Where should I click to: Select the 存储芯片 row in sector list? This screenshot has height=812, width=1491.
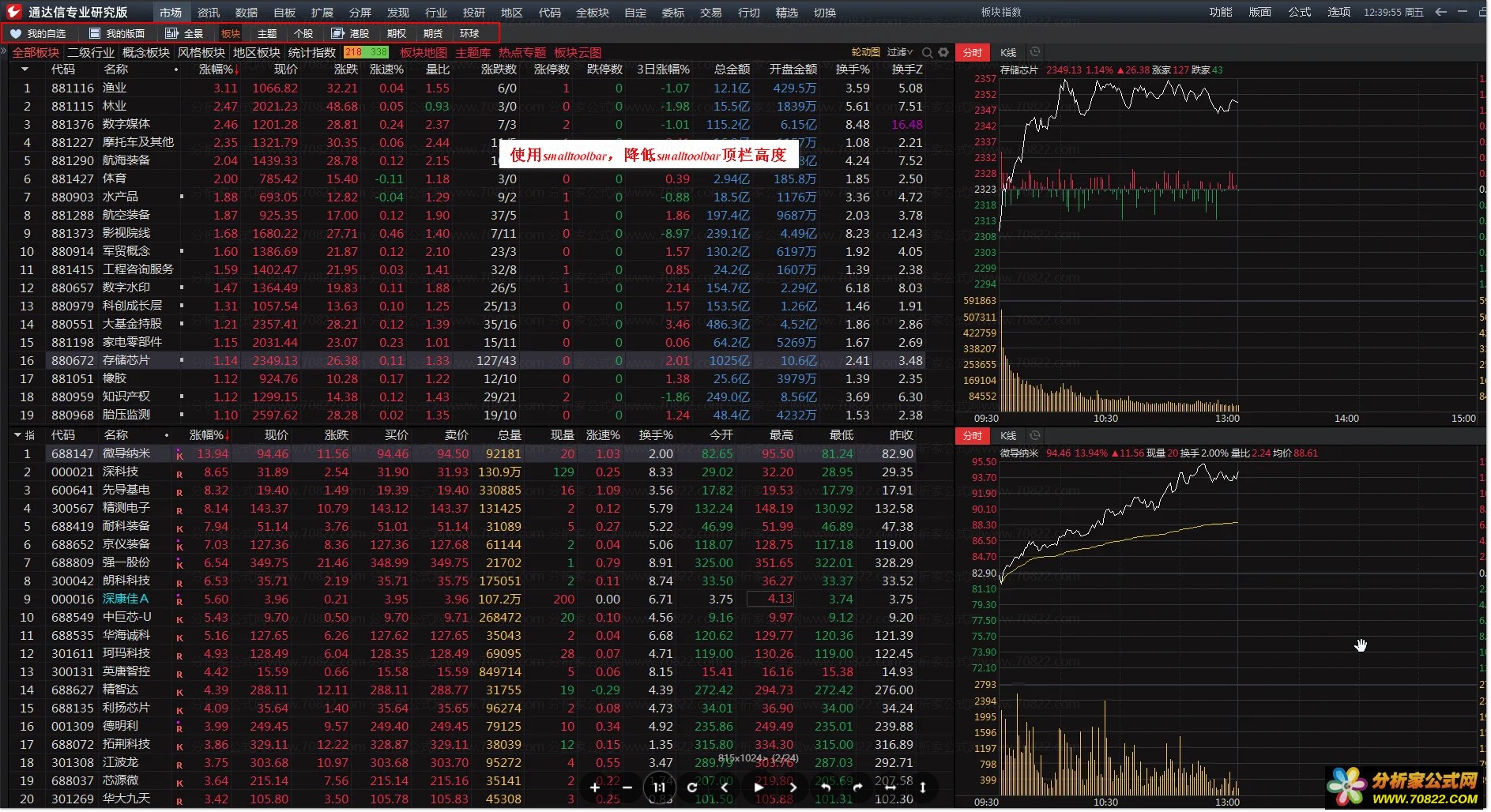pos(126,361)
